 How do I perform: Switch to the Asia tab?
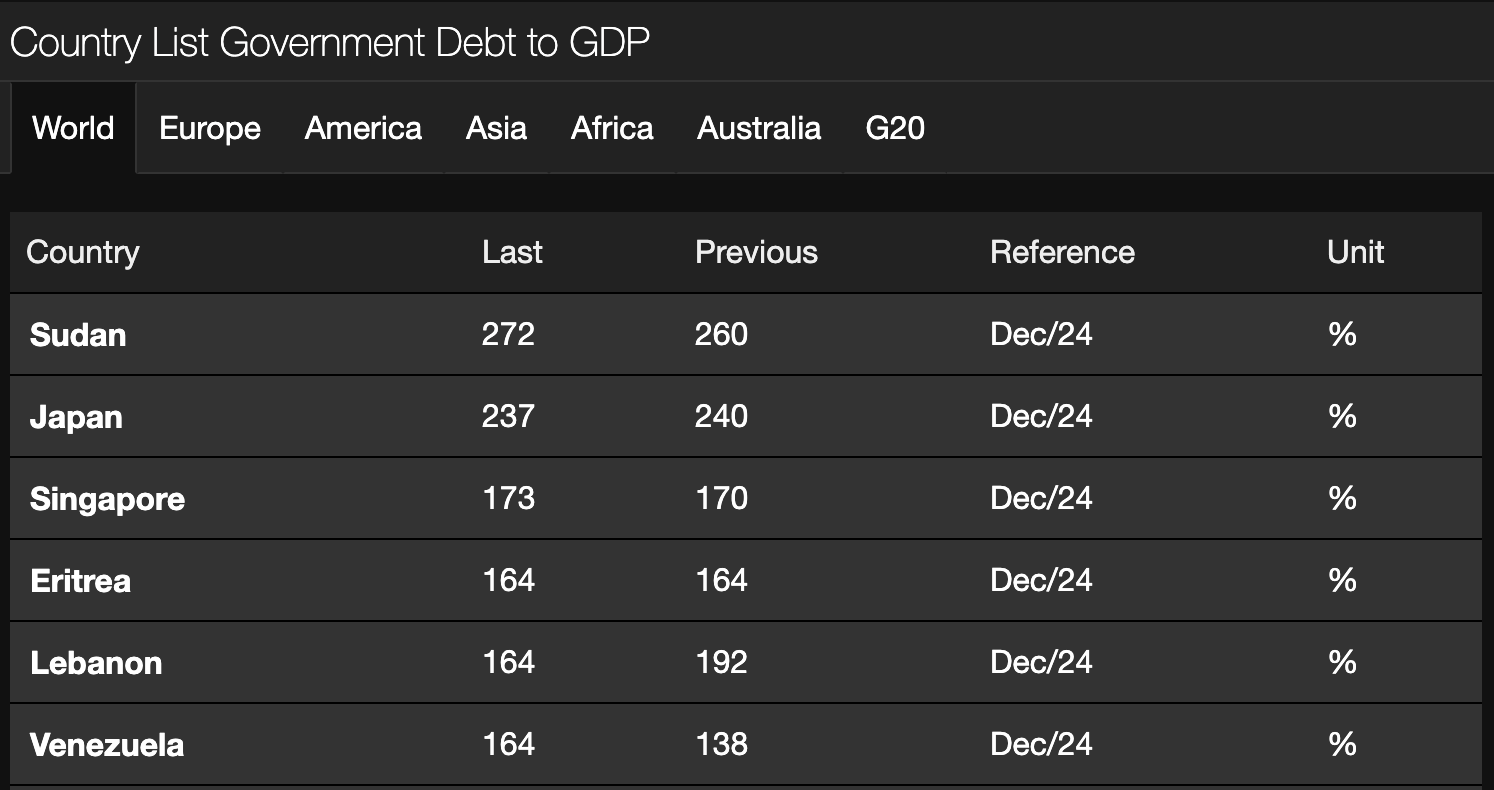(x=496, y=128)
